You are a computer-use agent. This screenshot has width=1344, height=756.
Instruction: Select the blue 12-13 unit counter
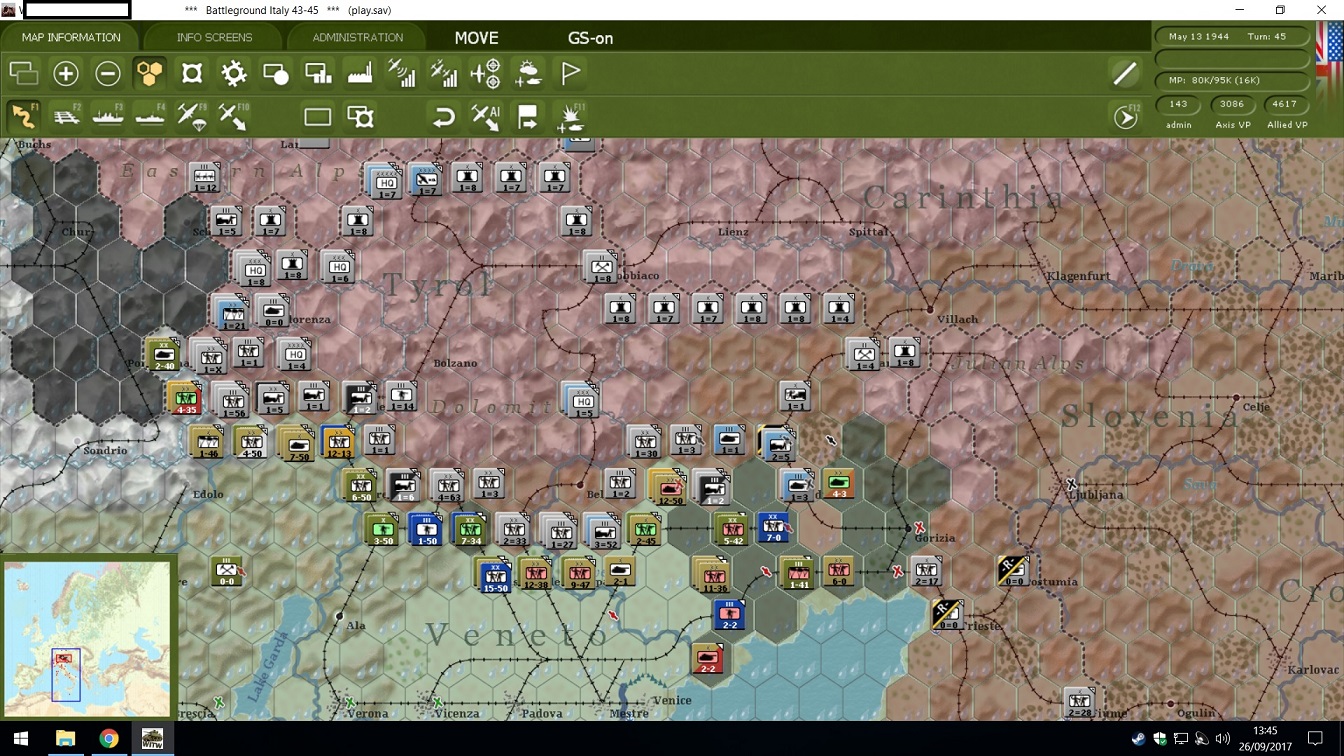pyautogui.click(x=338, y=441)
